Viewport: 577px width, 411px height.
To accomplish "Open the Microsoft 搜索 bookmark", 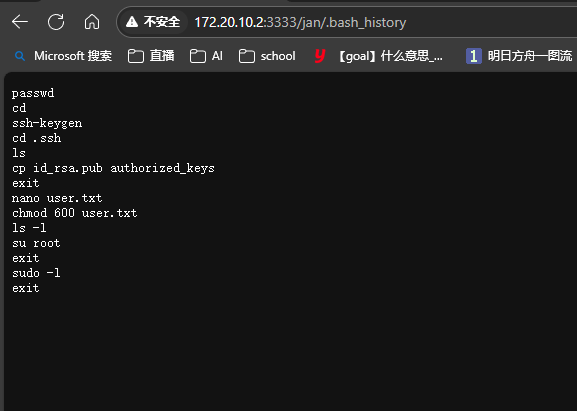I will (x=63, y=56).
